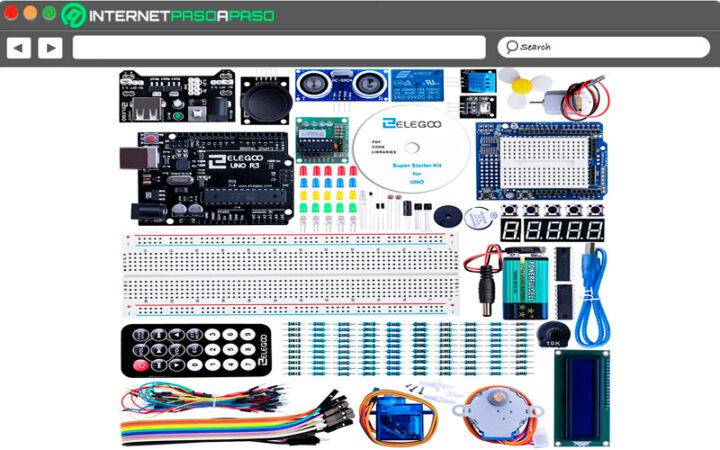Click the blue prototype shield with mini breadboard
The image size is (720, 450).
coord(542,161)
